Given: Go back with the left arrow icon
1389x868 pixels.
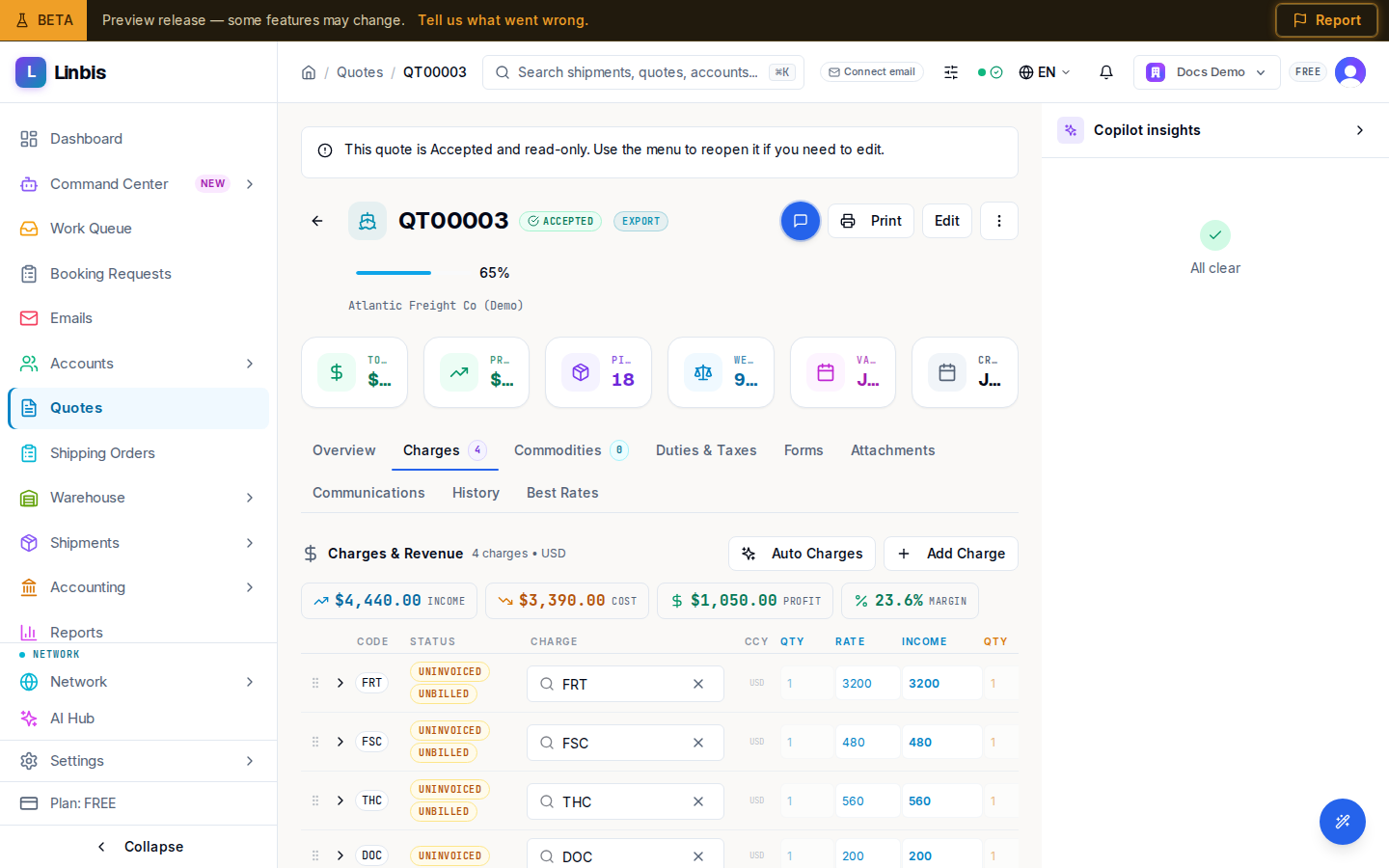Looking at the screenshot, I should click(317, 221).
